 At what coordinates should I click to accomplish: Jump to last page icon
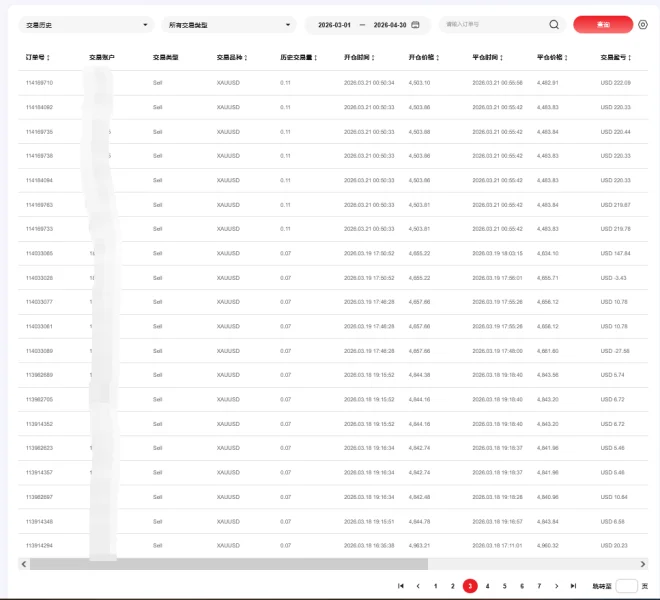(573, 586)
